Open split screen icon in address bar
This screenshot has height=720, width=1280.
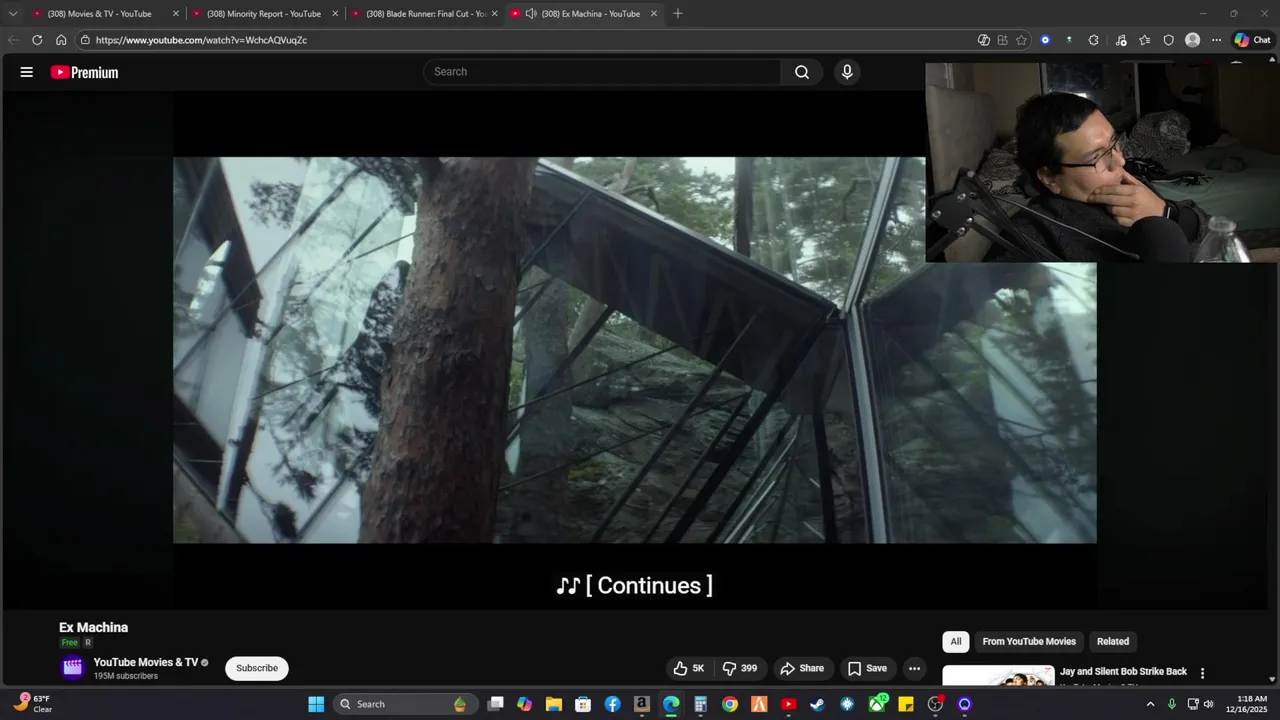(x=1002, y=40)
